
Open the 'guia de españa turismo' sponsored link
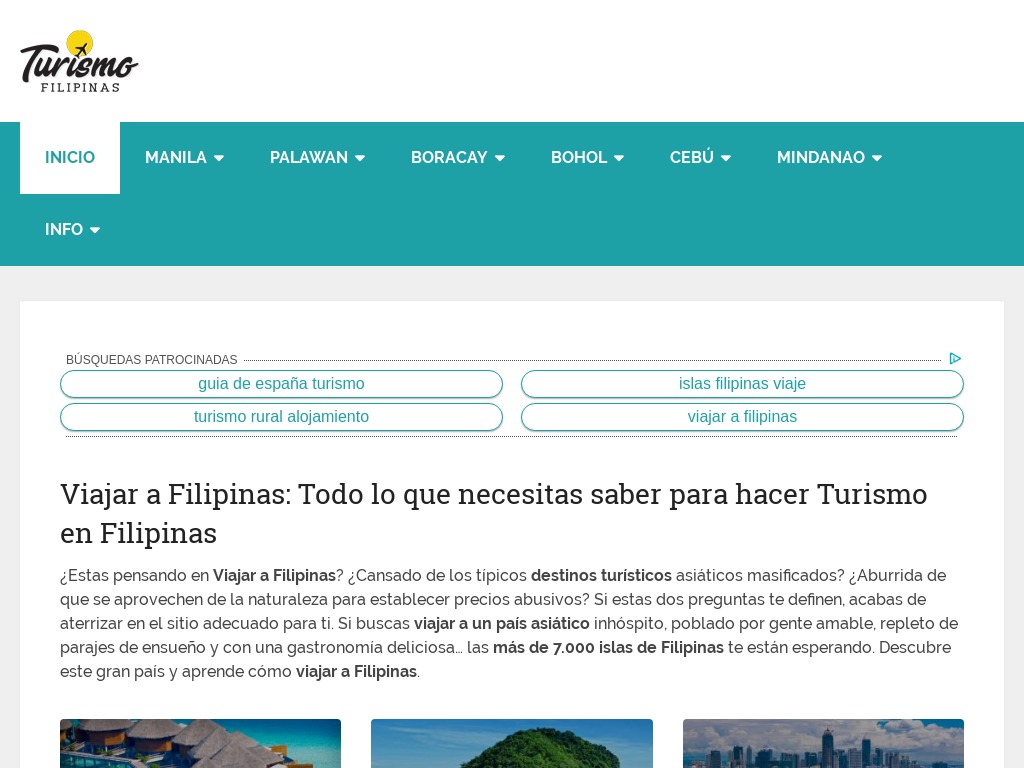pyautogui.click(x=281, y=384)
